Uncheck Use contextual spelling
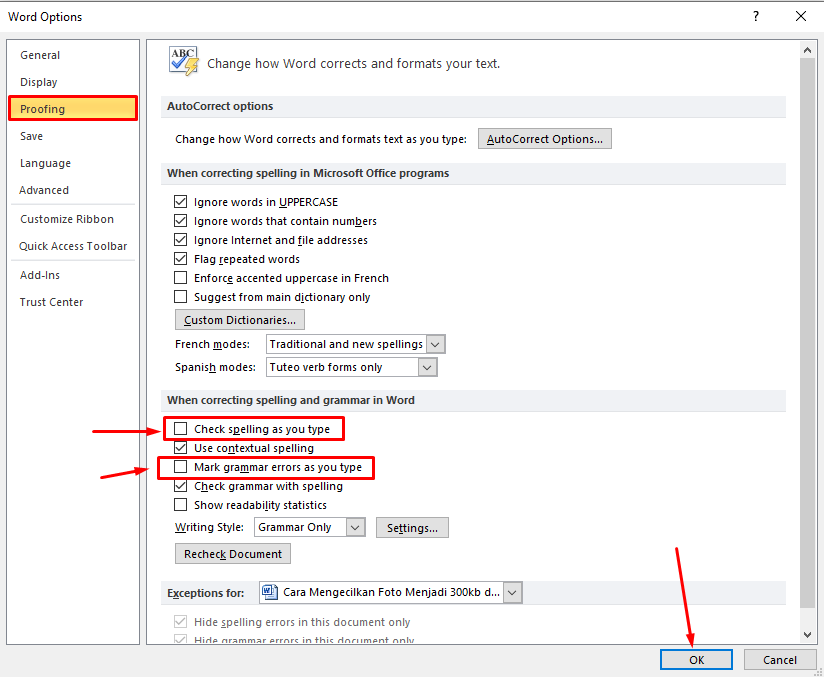The width and height of the screenshot is (824, 677). [180, 448]
